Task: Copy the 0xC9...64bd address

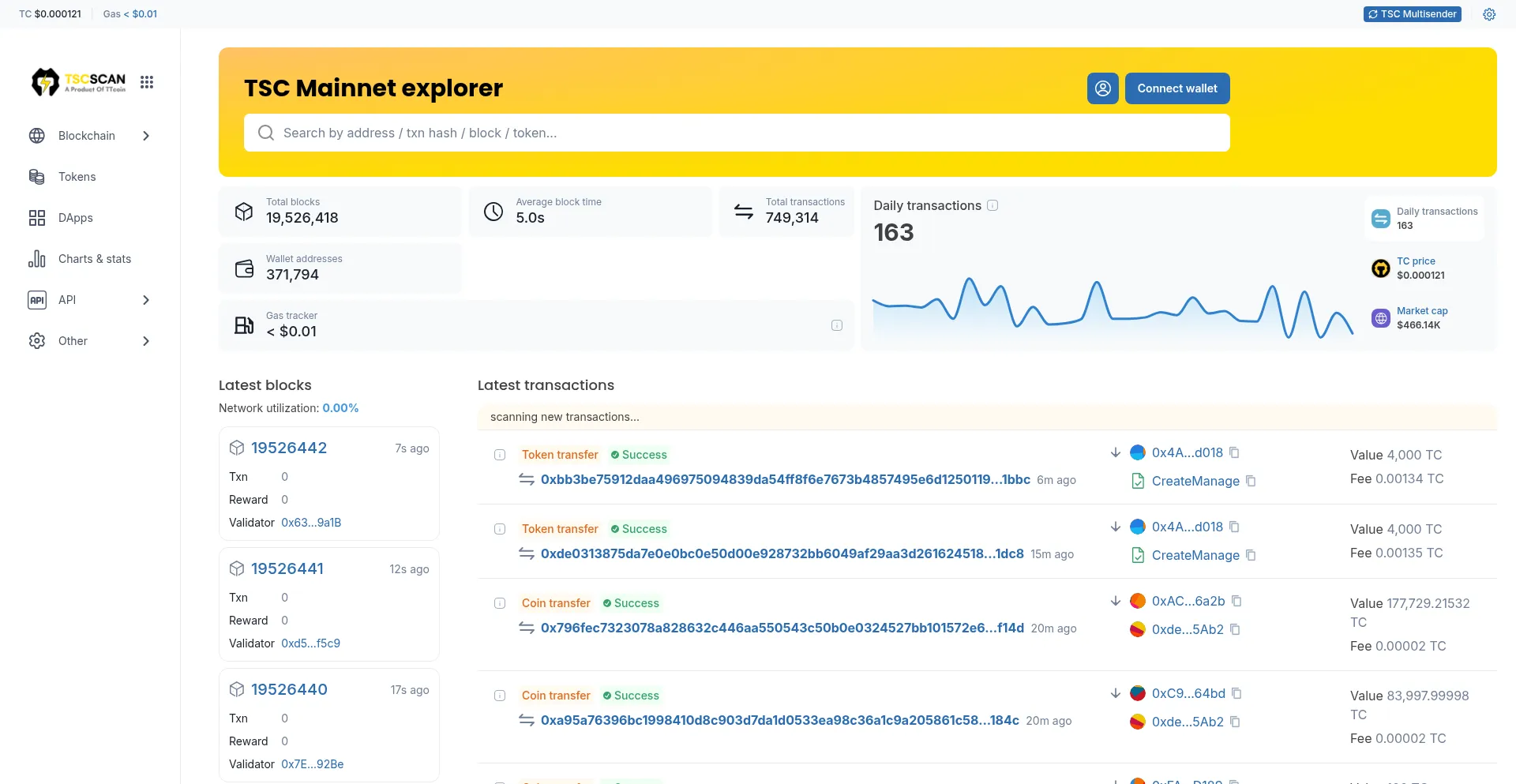Action: click(x=1237, y=693)
